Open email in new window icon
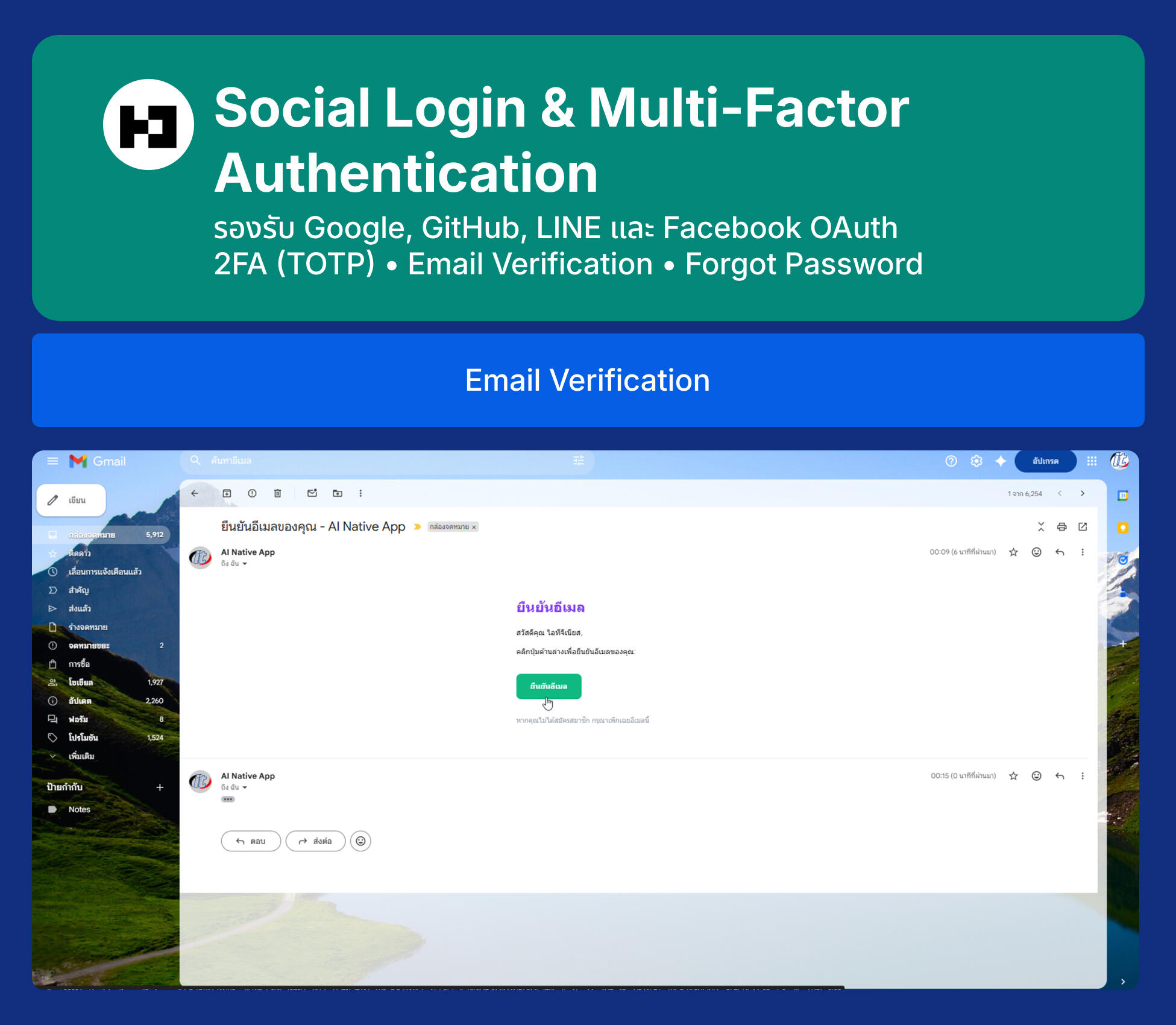 pyautogui.click(x=1083, y=527)
